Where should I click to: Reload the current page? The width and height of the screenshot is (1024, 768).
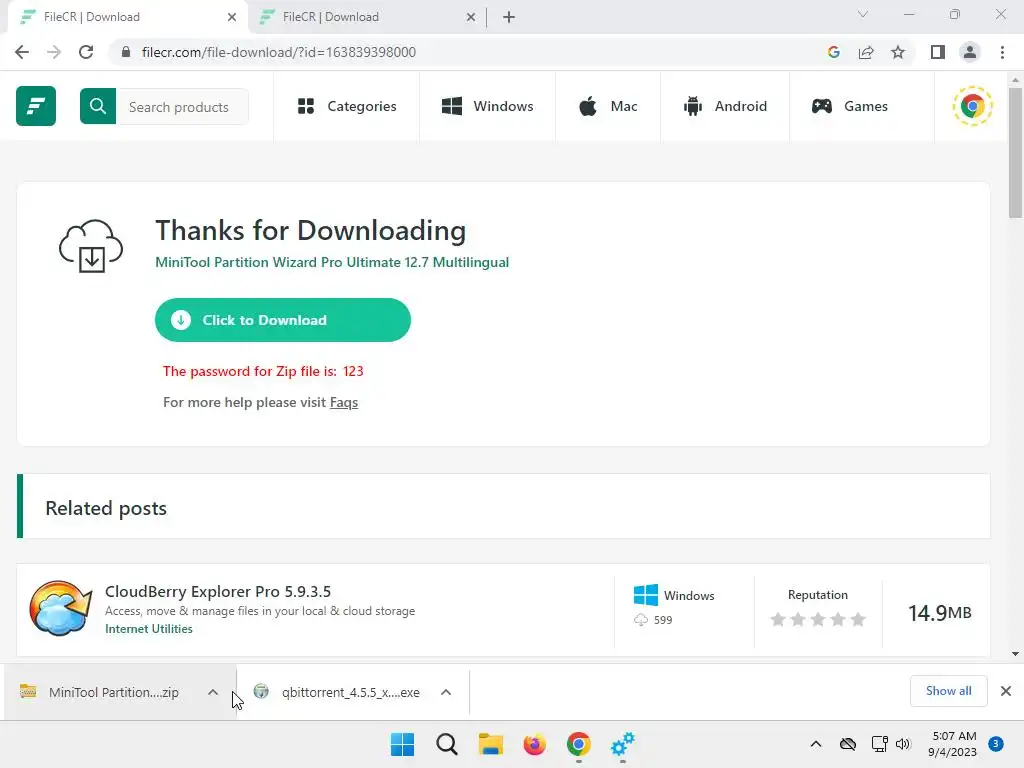tap(86, 52)
